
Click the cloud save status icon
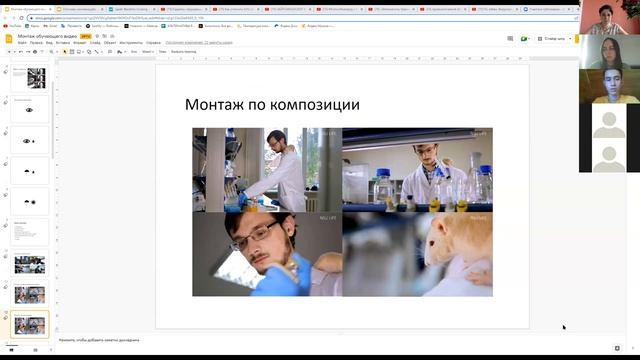click(x=112, y=36)
